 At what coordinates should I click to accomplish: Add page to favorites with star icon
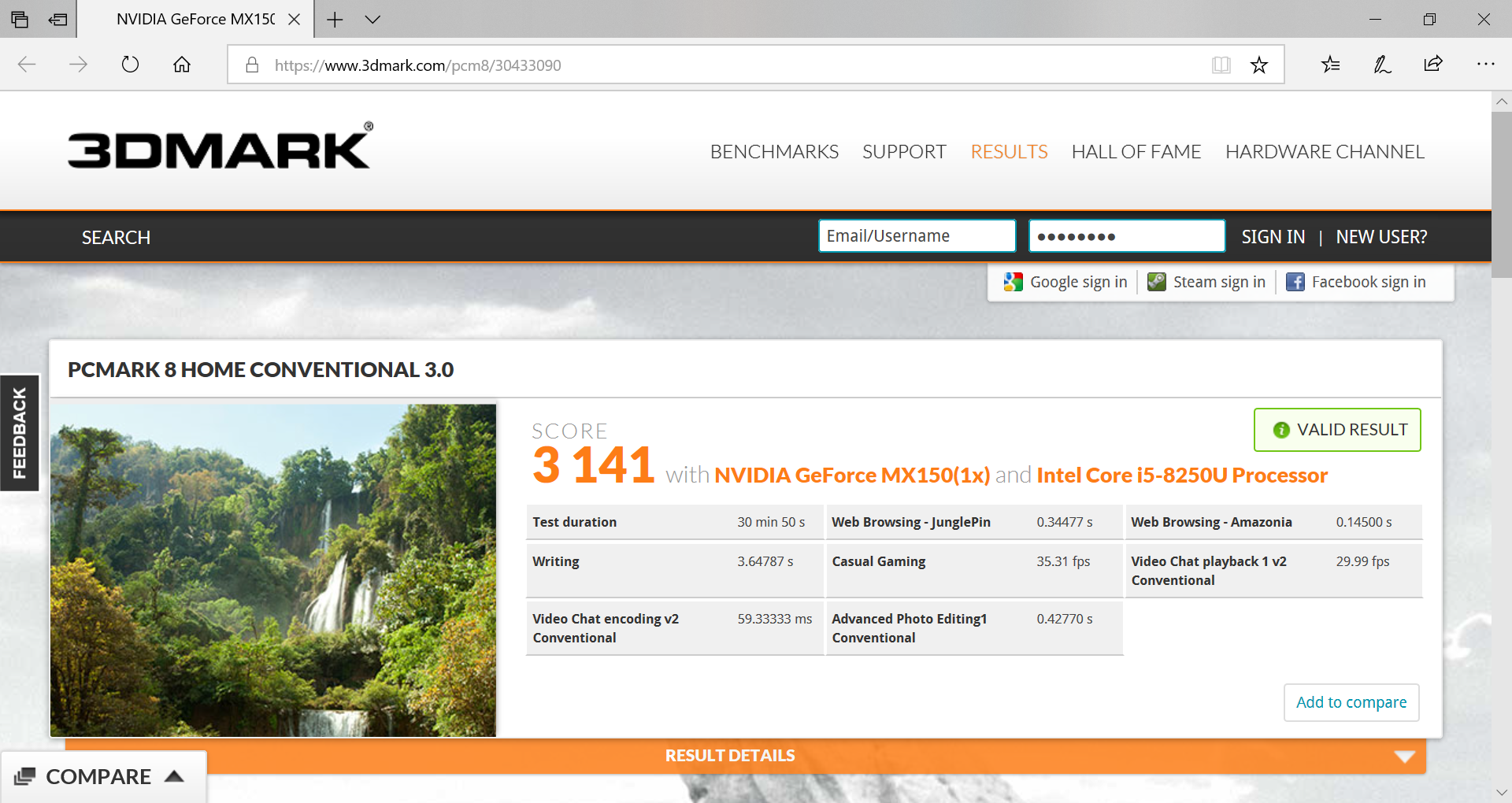tap(1259, 65)
